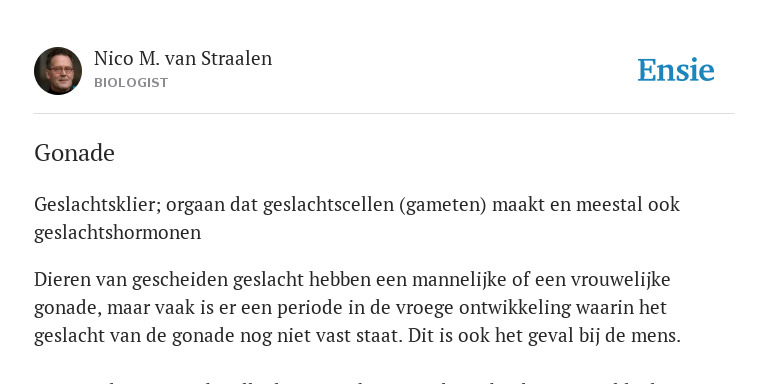This screenshot has height=384, width=768.
Task: Click the horizontal divider below the author header
Action: (x=384, y=114)
